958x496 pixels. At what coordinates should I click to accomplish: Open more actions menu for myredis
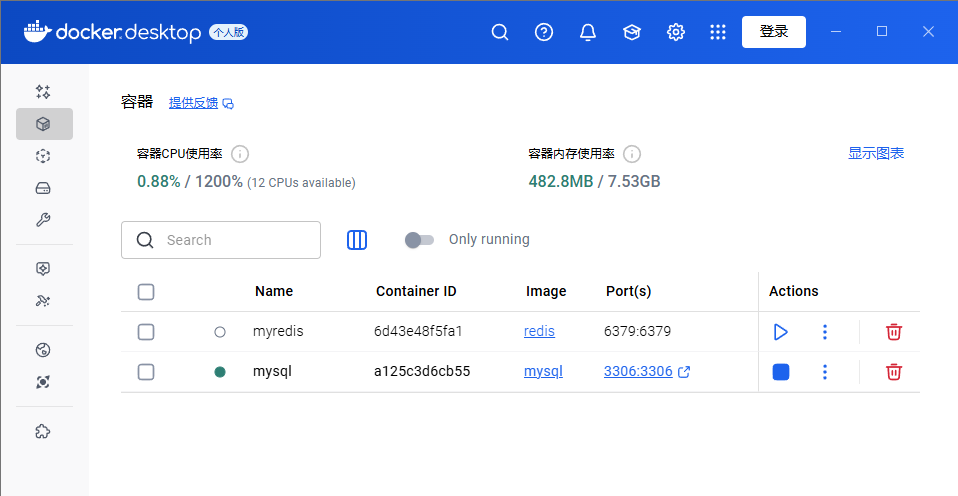coord(825,332)
